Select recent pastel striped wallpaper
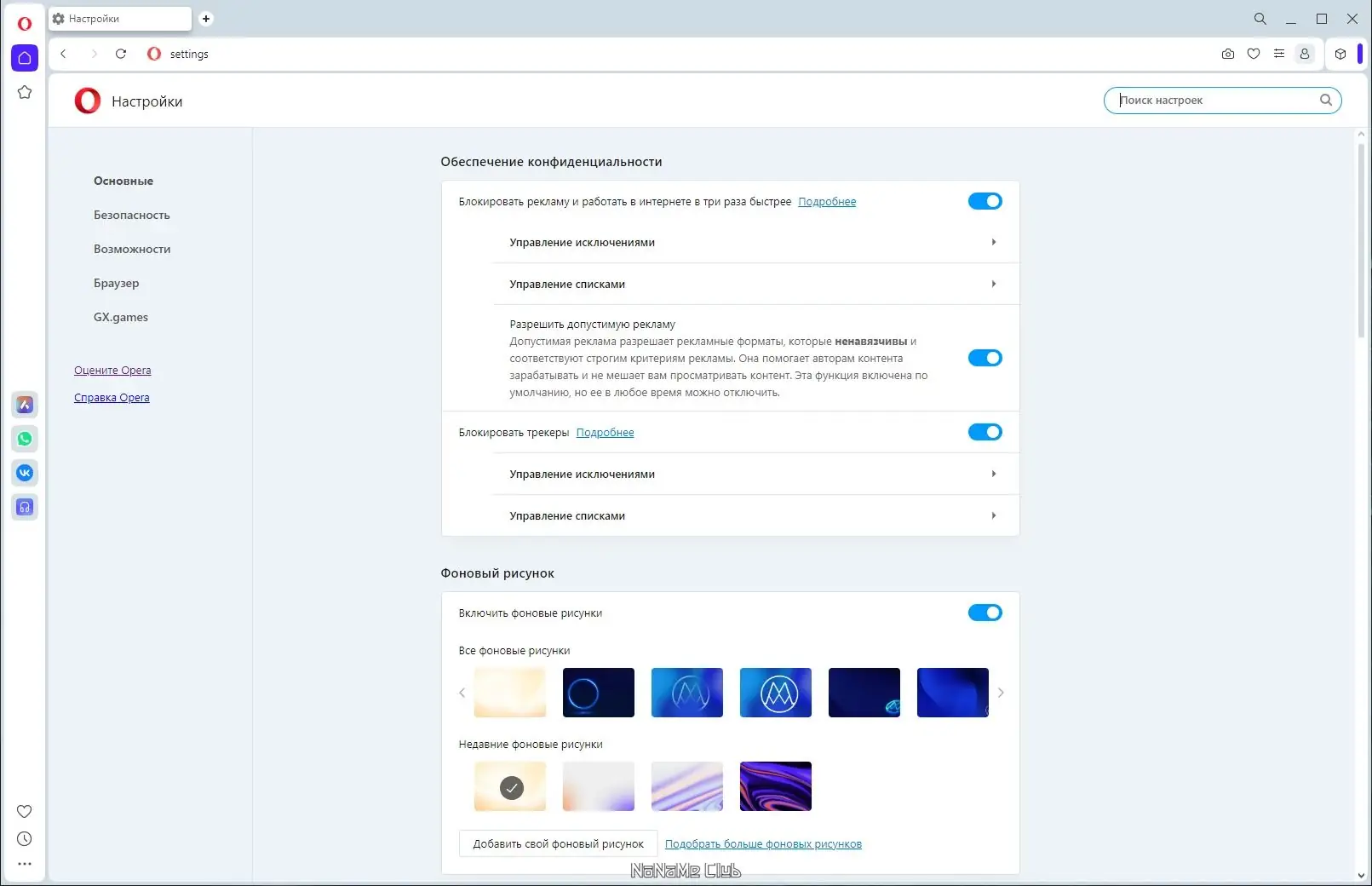The image size is (1372, 886). [x=687, y=786]
